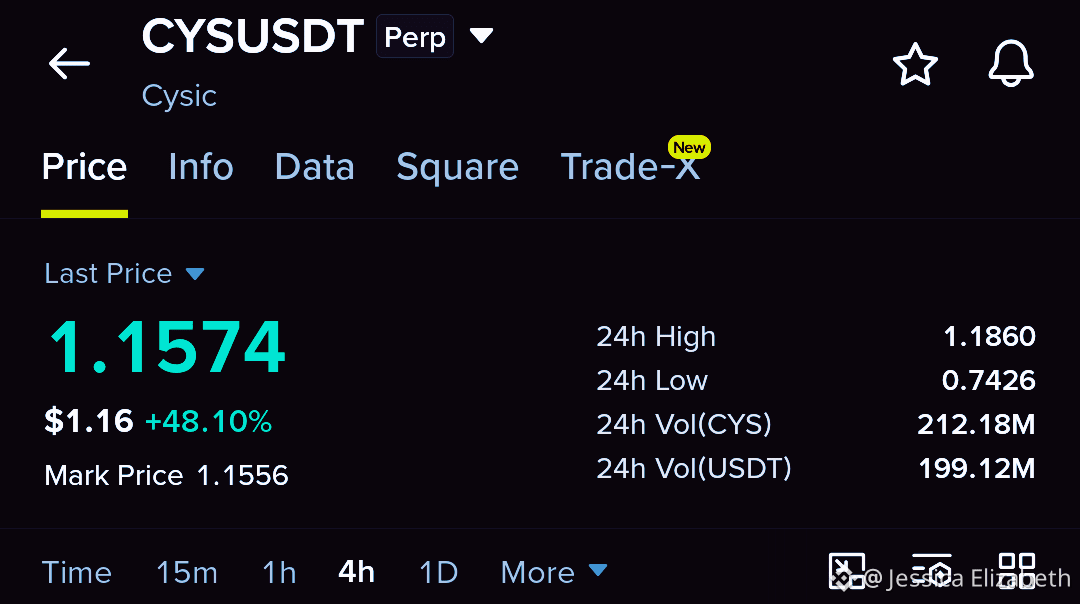Select the 1h chart interval
This screenshot has width=1080, height=604.
point(279,572)
